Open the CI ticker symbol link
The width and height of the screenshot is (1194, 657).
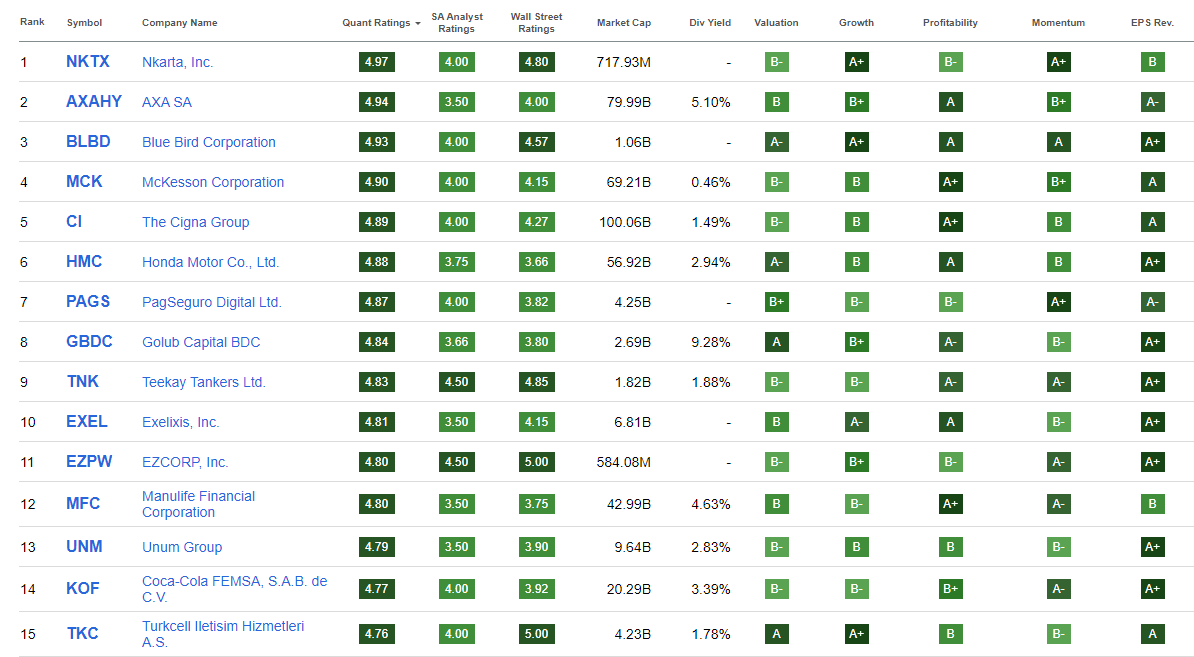pyautogui.click(x=74, y=222)
